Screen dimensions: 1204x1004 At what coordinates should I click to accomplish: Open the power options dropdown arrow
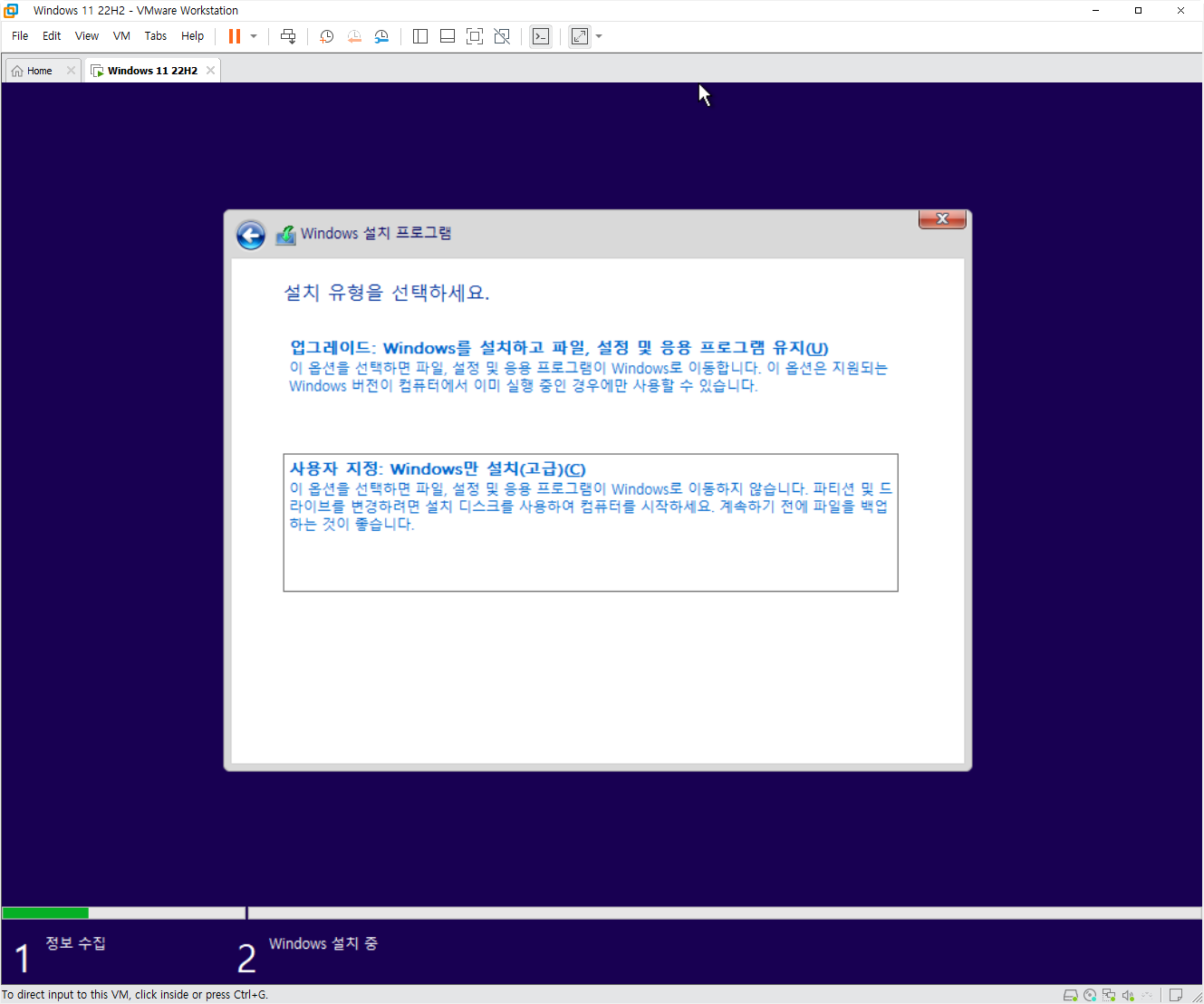(x=254, y=36)
